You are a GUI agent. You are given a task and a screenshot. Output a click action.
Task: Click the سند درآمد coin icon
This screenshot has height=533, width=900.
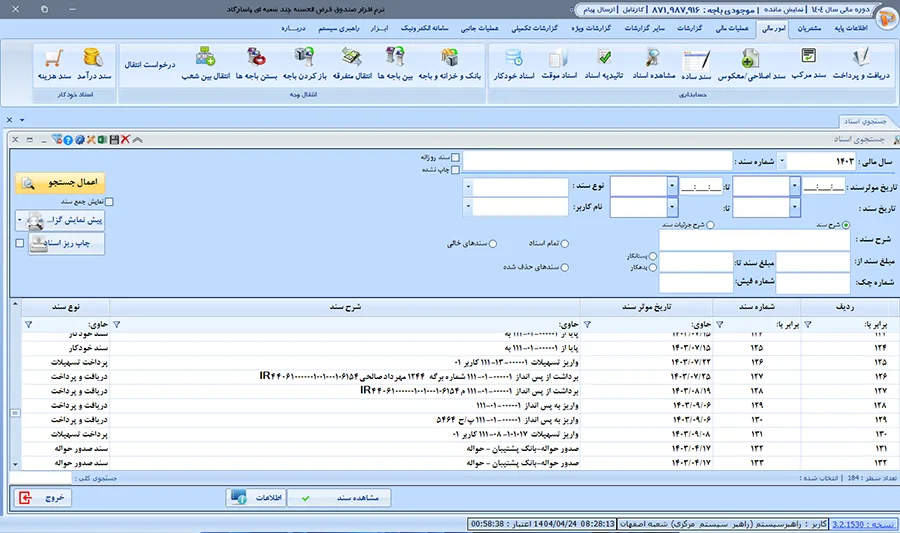tap(93, 62)
